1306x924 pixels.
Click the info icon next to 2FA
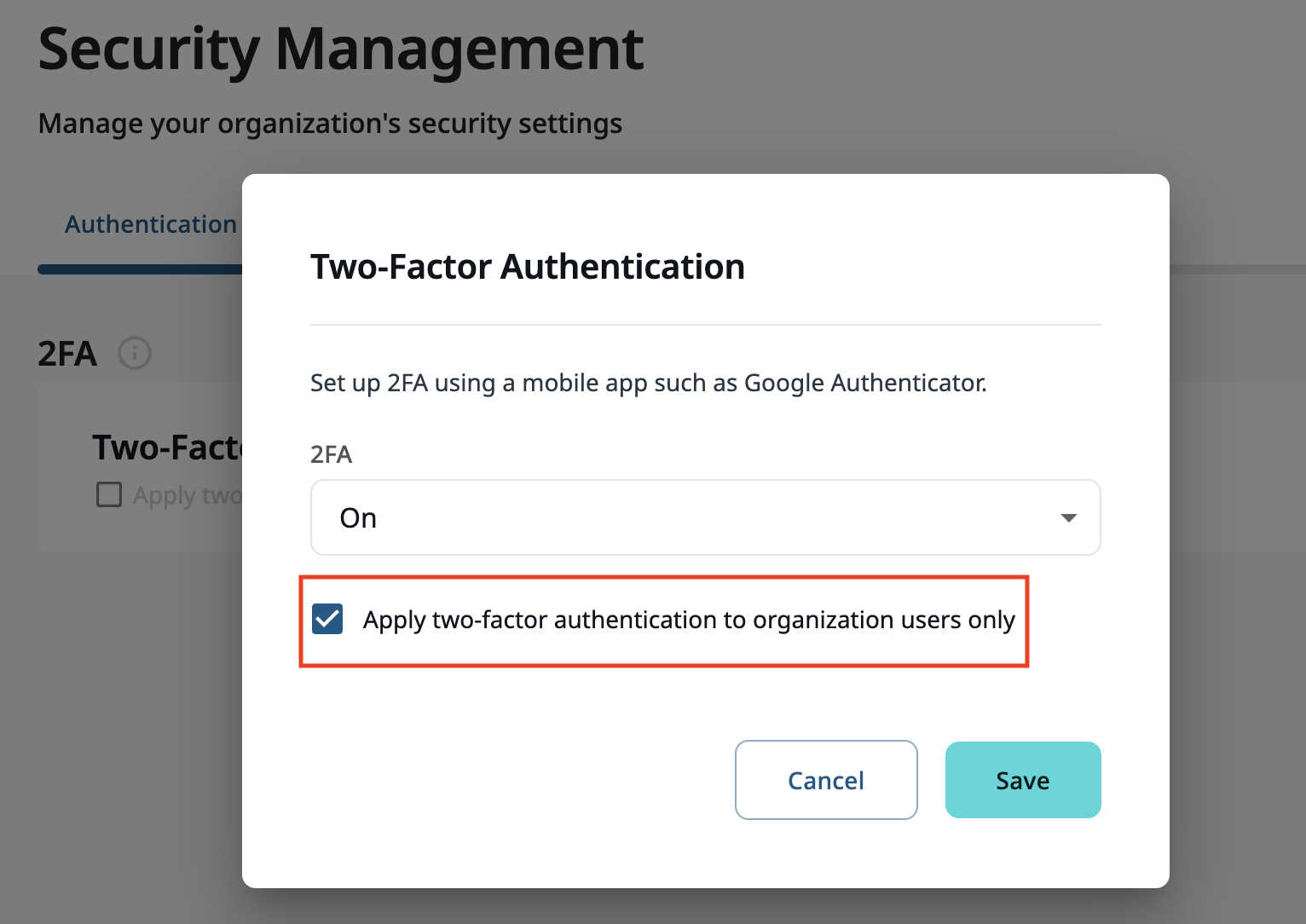click(134, 353)
